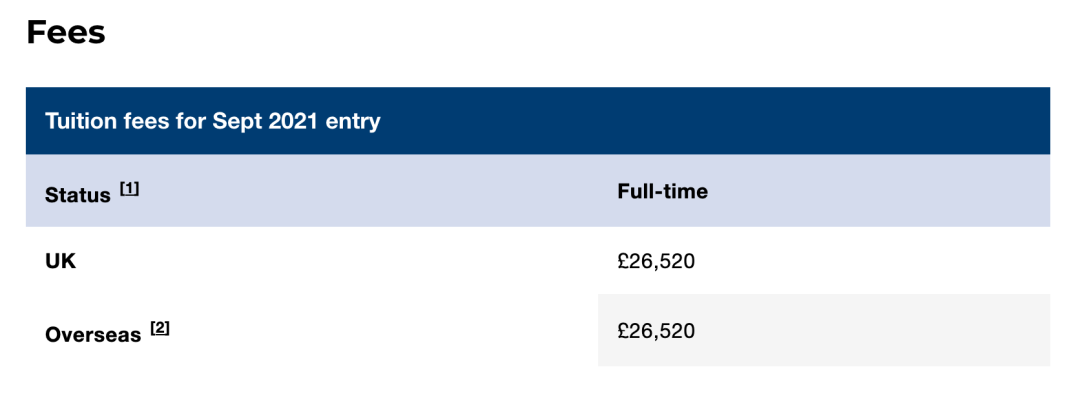
Task: Click the Overseas full-time fee £26,520
Action: coord(656,331)
